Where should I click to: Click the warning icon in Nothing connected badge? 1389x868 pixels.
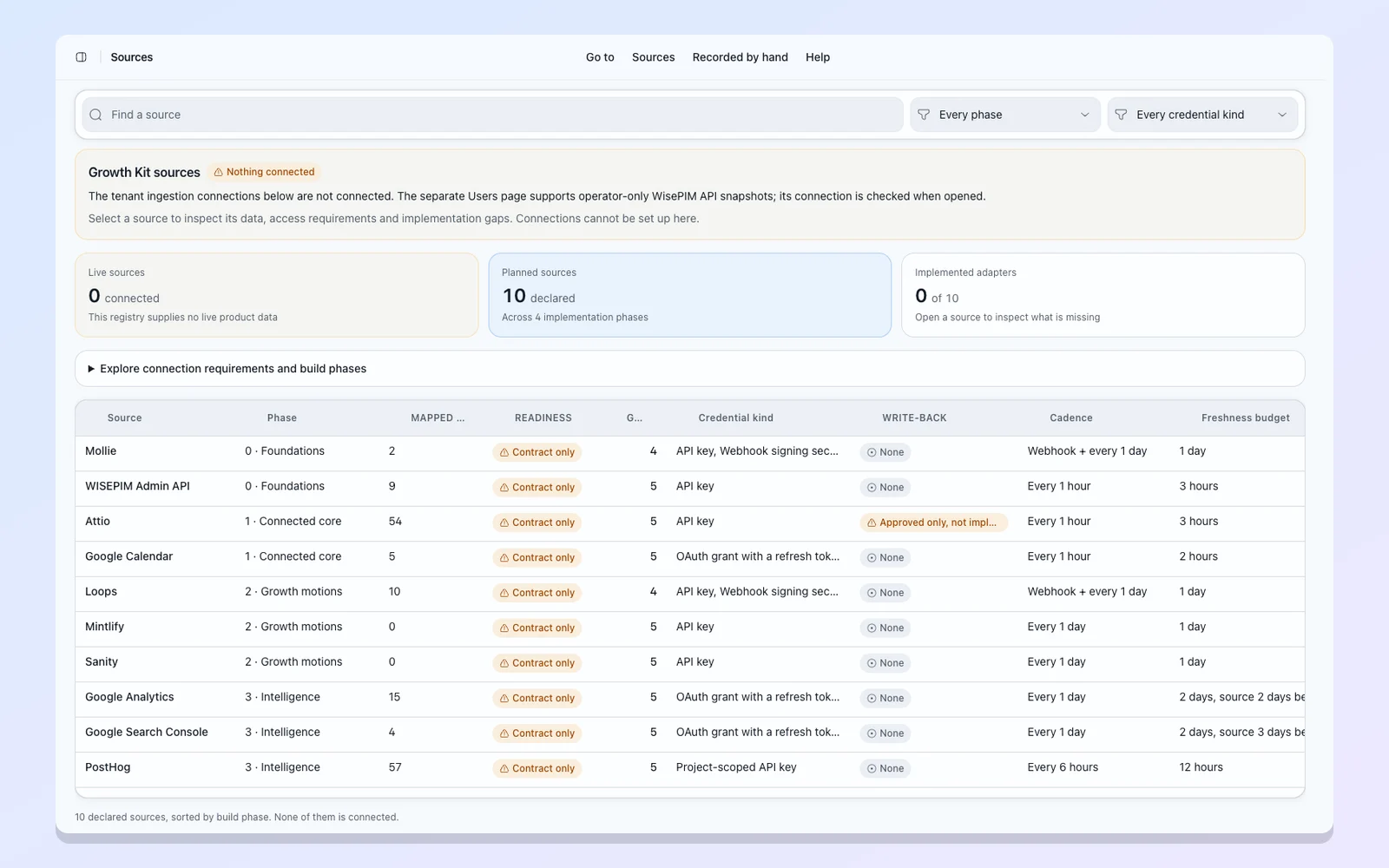[219, 172]
